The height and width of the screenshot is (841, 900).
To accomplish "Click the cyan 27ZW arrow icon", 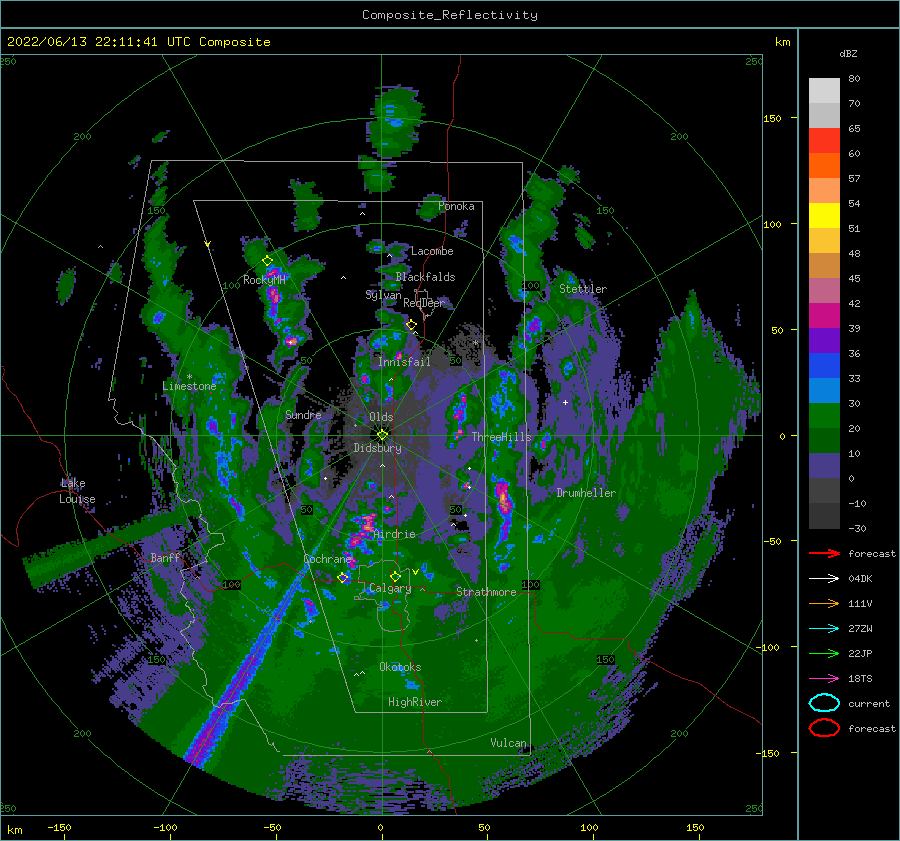I will (x=824, y=629).
